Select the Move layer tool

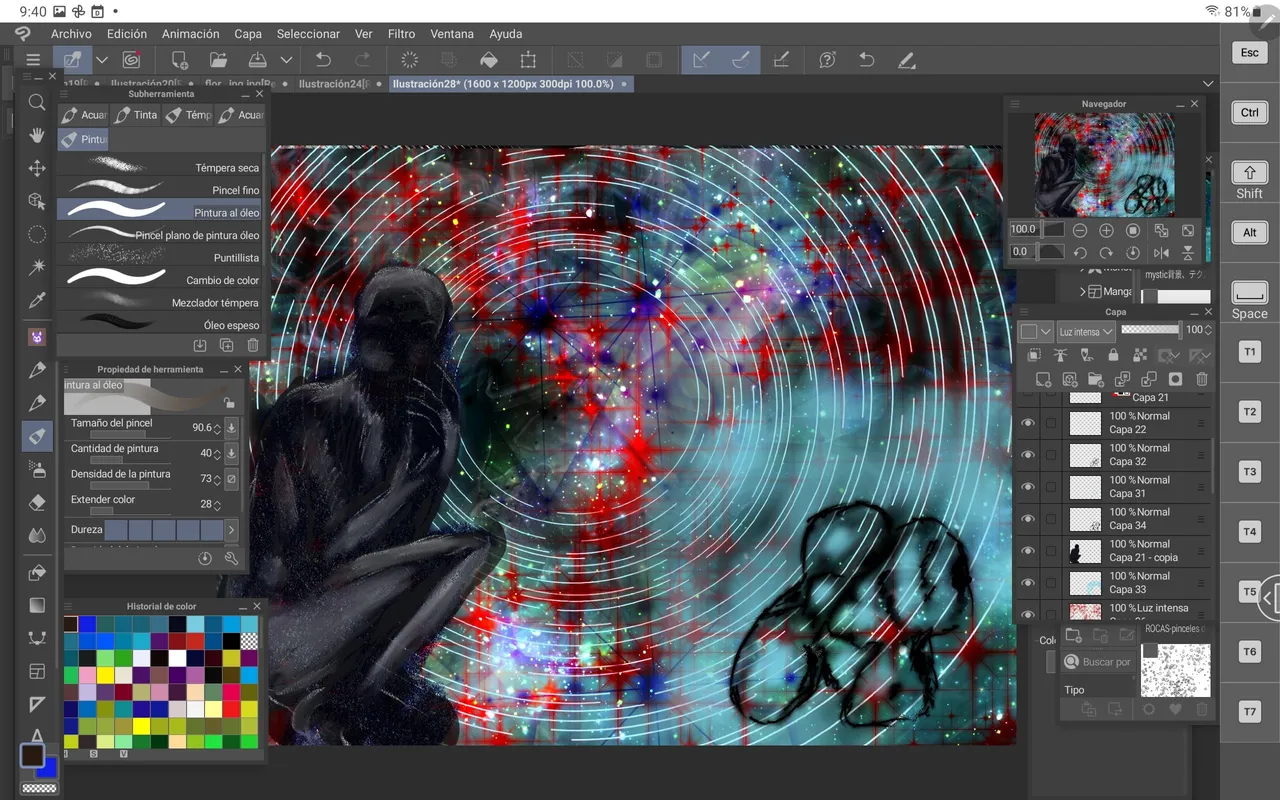(37, 168)
